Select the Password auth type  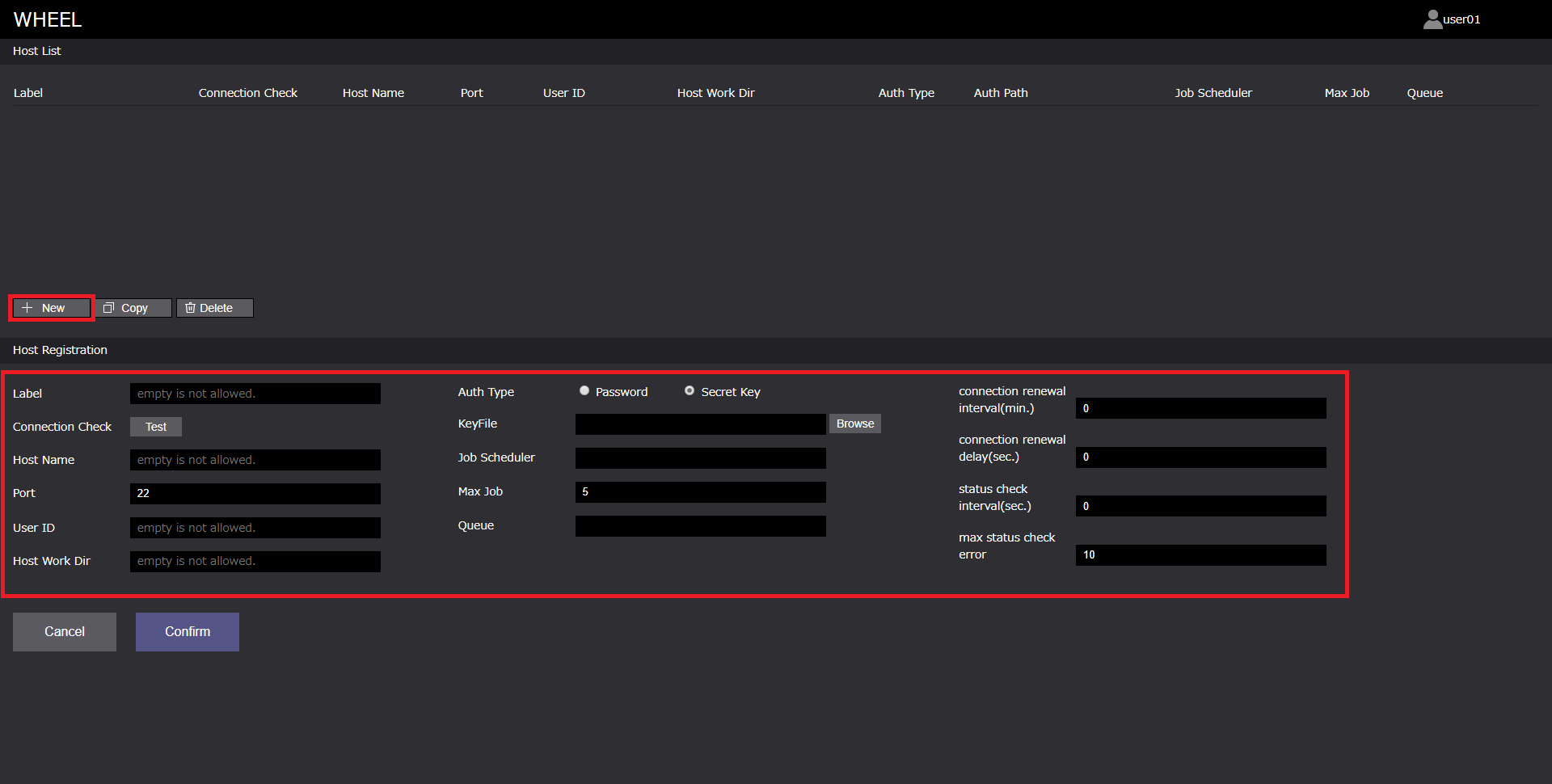[584, 391]
